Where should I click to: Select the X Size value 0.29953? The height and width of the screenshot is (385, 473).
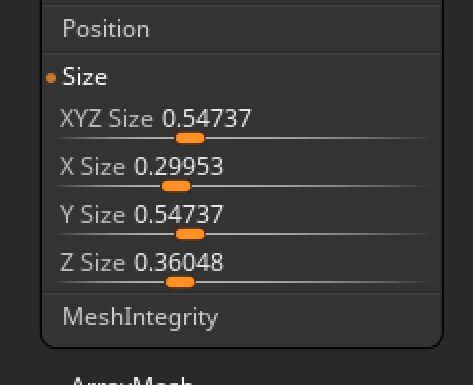(178, 166)
